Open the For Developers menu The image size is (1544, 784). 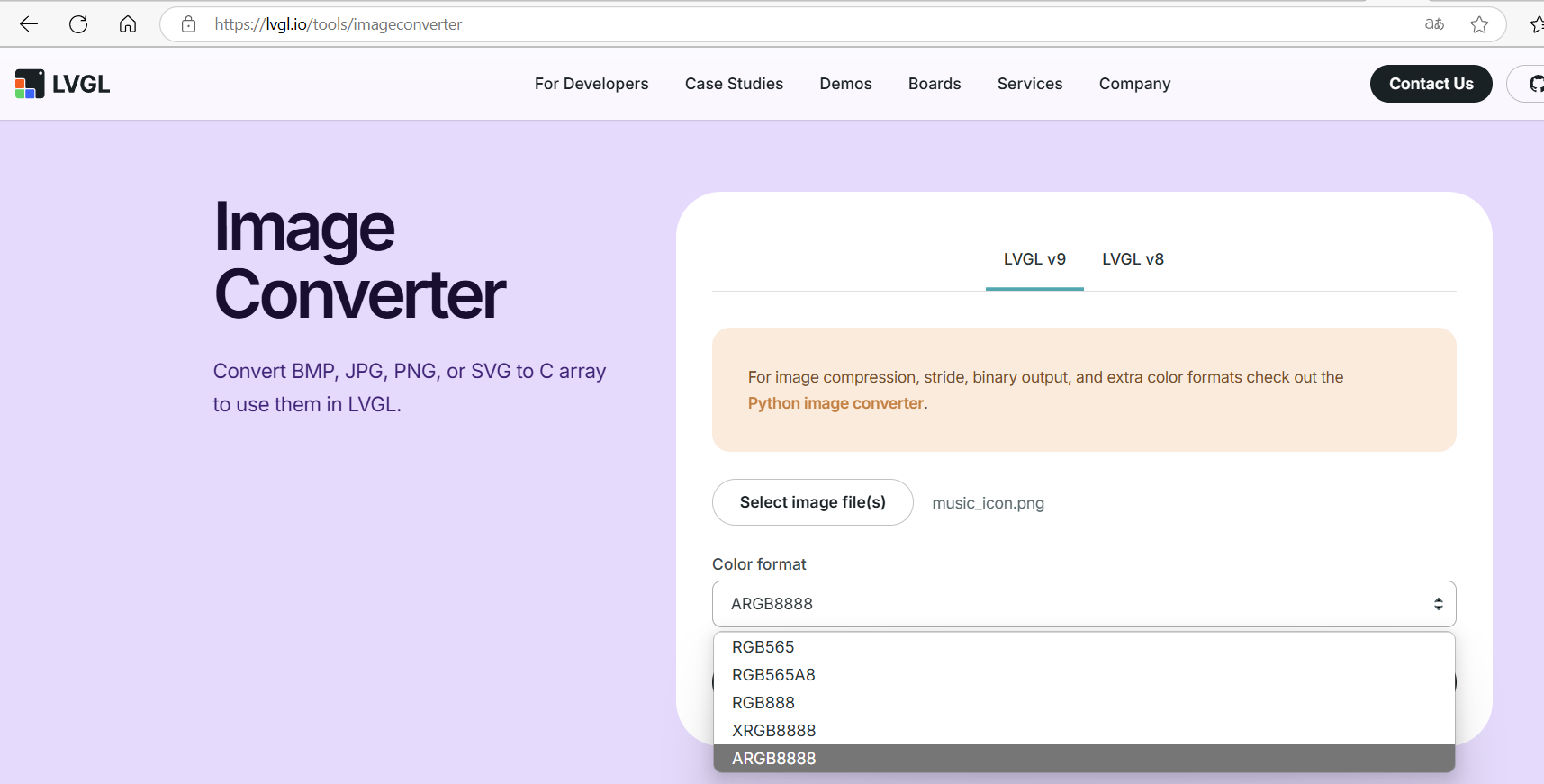click(591, 84)
